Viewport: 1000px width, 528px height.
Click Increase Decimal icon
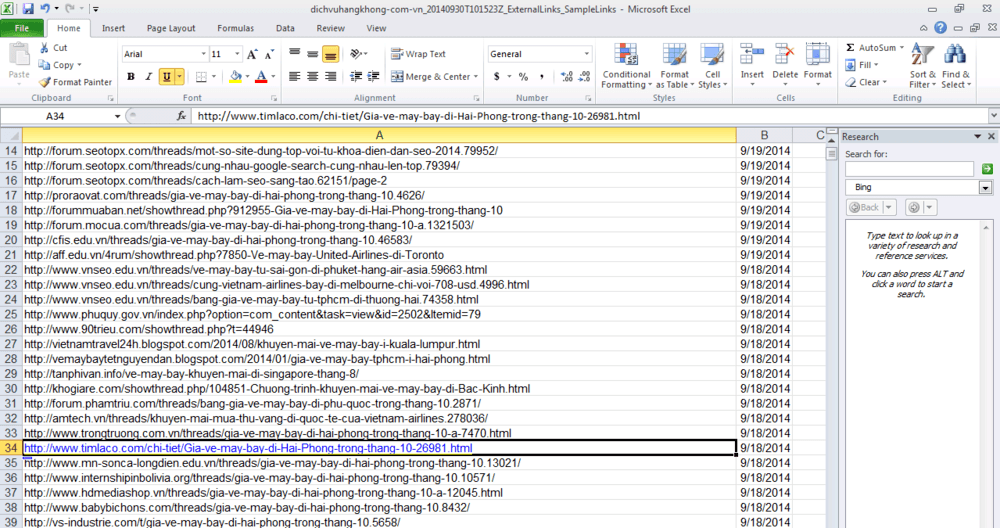(566, 77)
